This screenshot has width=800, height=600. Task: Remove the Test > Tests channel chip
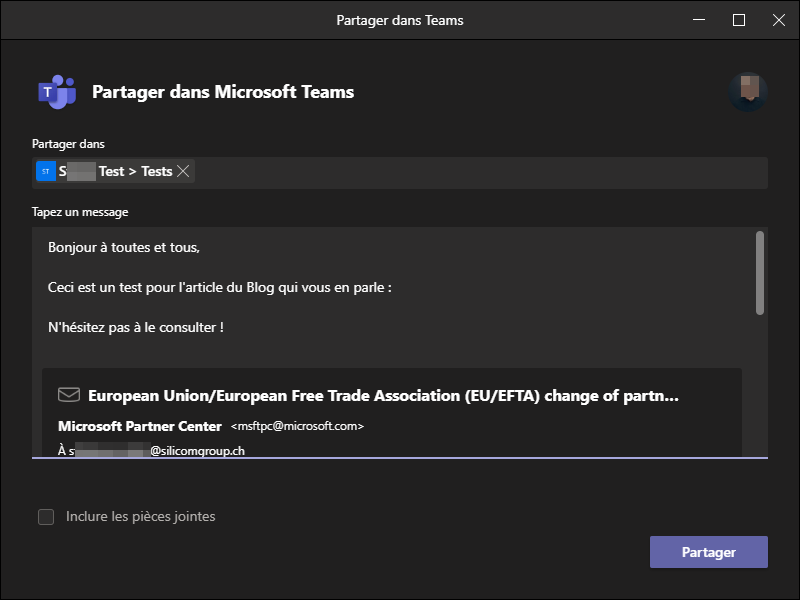click(183, 171)
